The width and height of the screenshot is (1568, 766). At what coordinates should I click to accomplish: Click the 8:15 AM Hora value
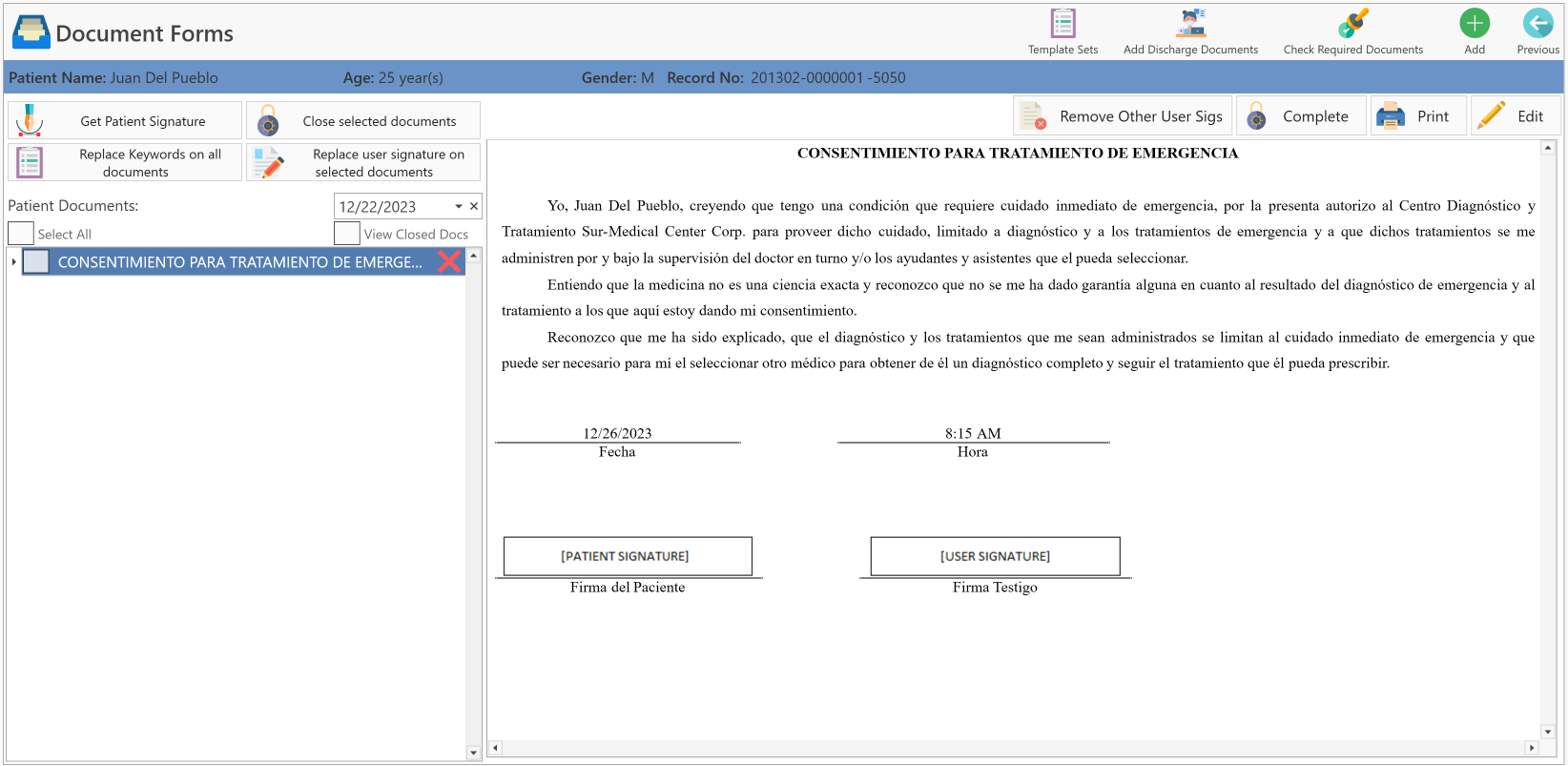click(x=973, y=433)
